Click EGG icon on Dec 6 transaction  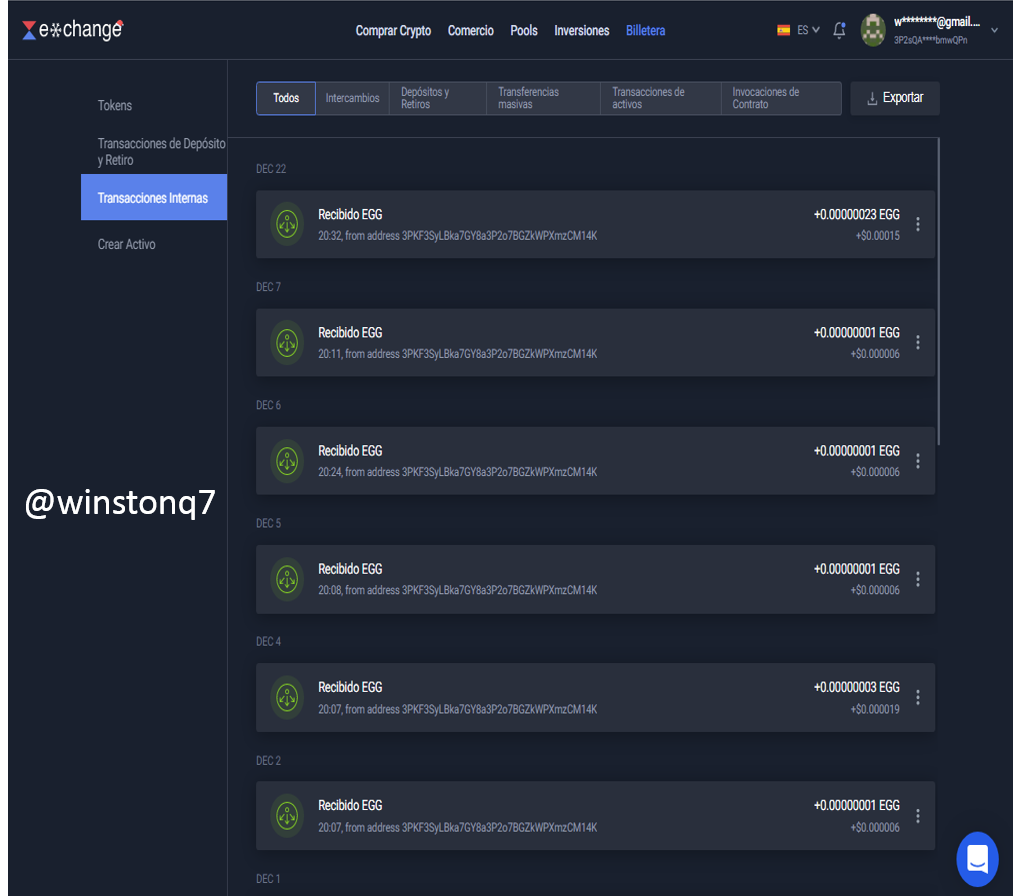287,461
